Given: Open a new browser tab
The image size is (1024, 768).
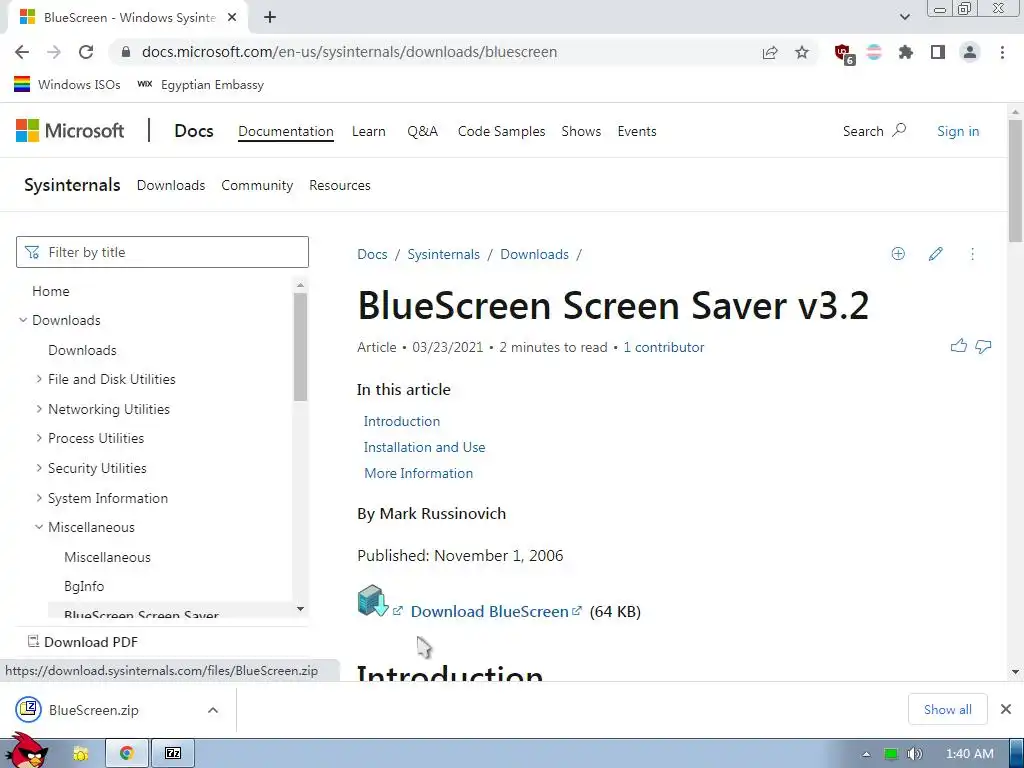Looking at the screenshot, I should [270, 18].
